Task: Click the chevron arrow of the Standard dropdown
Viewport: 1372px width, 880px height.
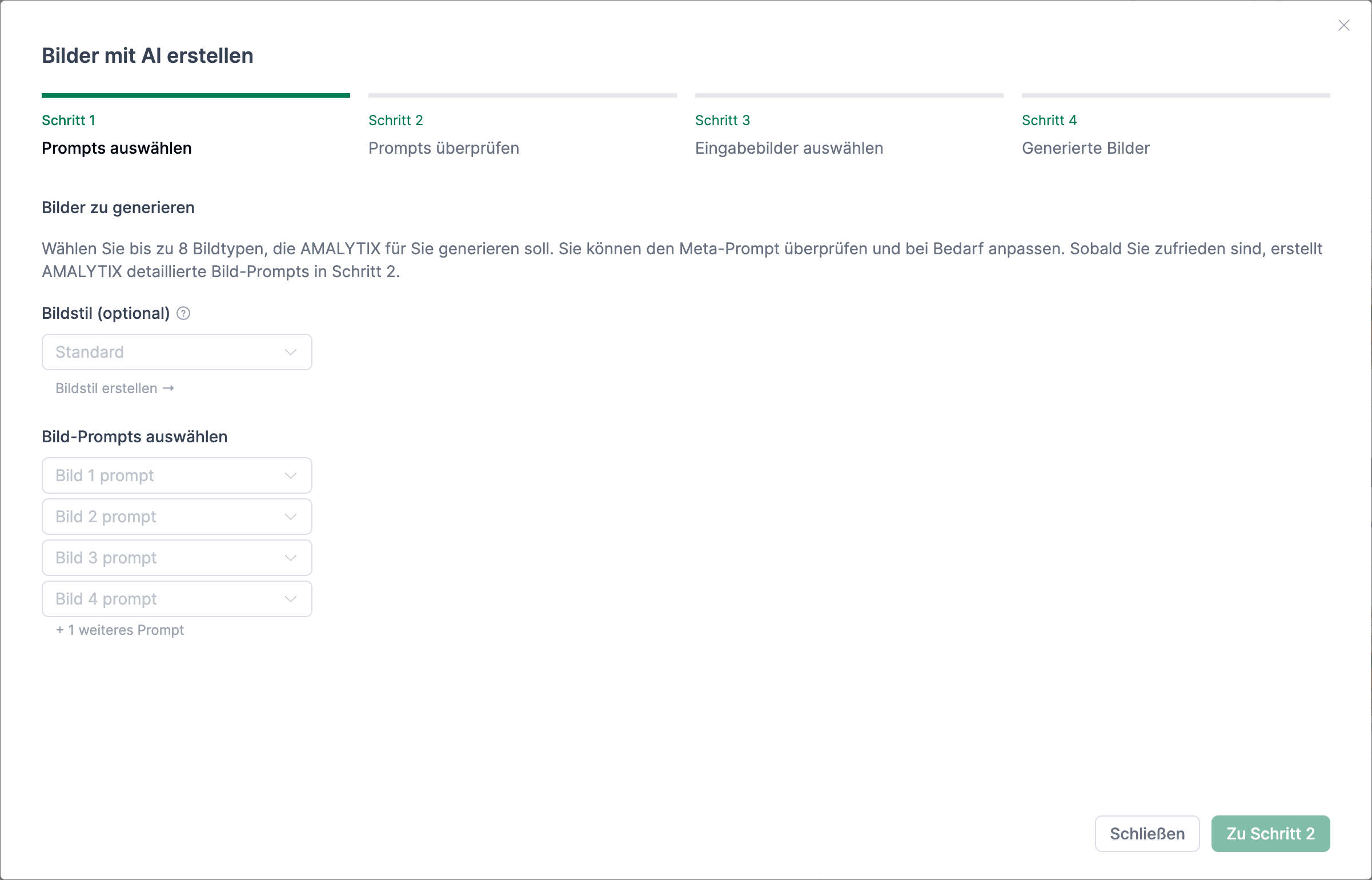Action: pos(291,352)
